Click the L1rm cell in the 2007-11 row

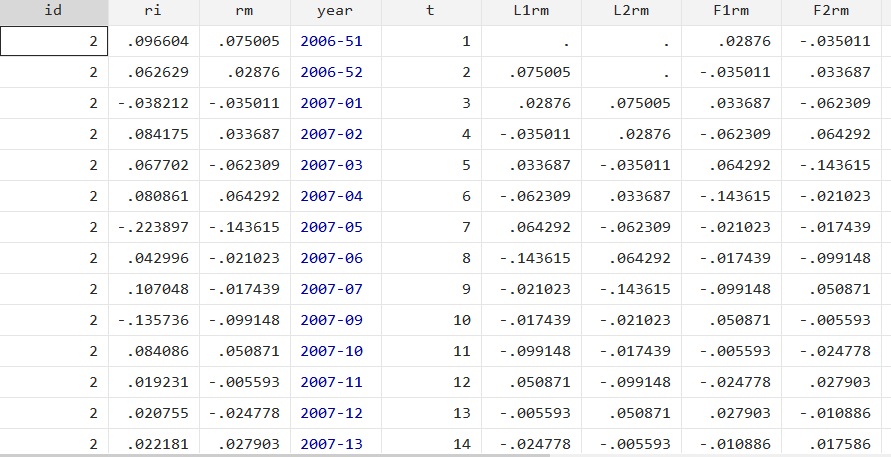point(531,382)
